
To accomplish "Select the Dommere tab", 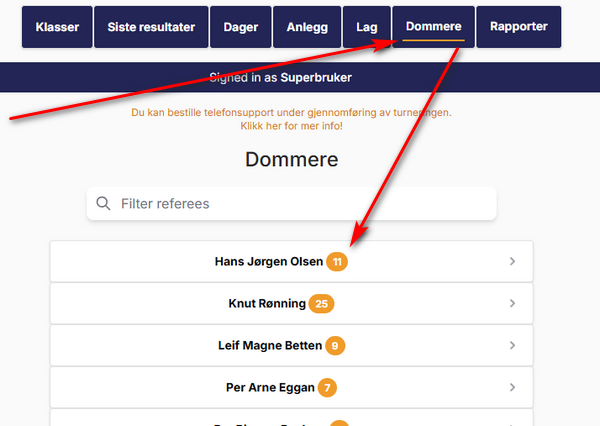I will (x=434, y=27).
